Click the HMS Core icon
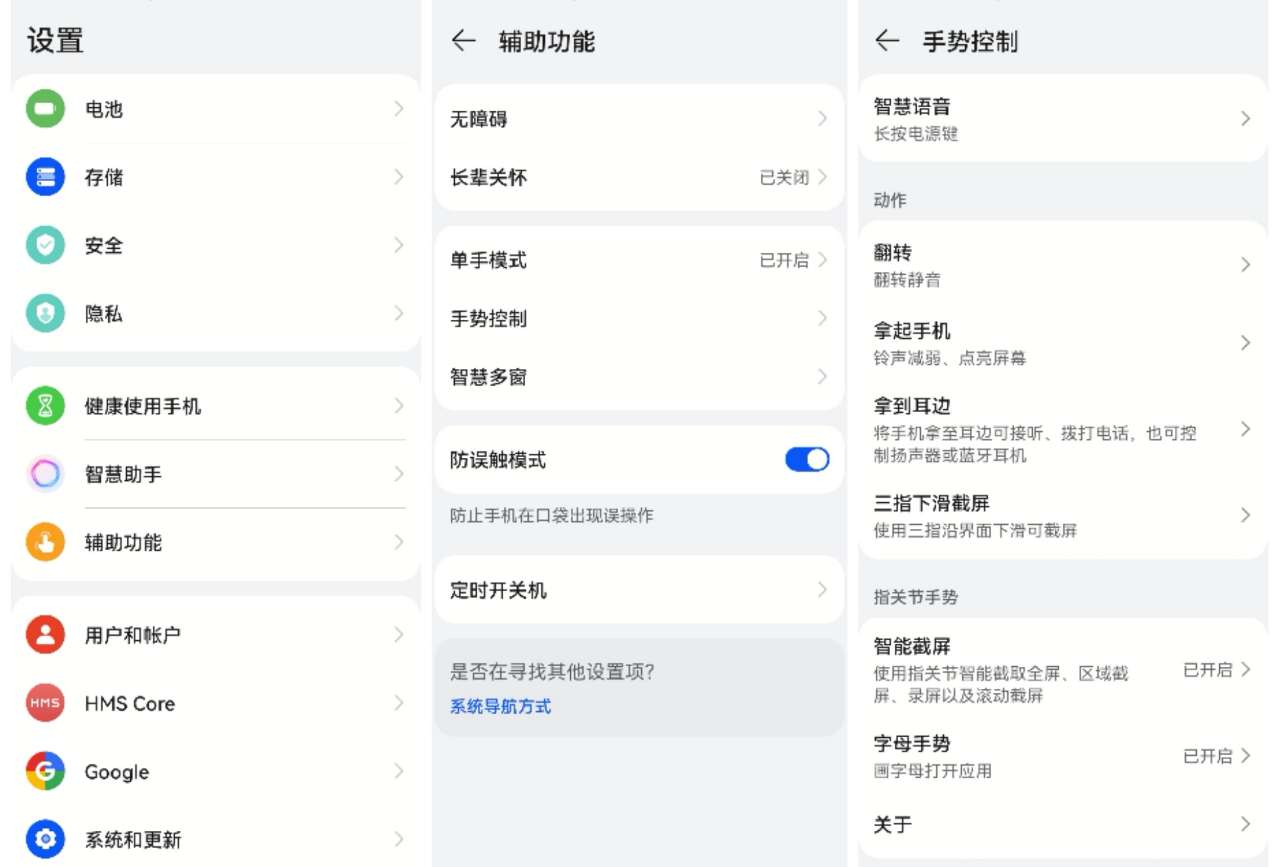 pos(44,703)
